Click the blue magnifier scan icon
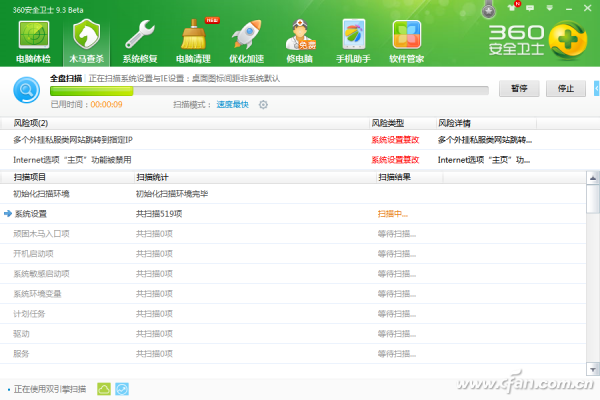 [x=26, y=90]
